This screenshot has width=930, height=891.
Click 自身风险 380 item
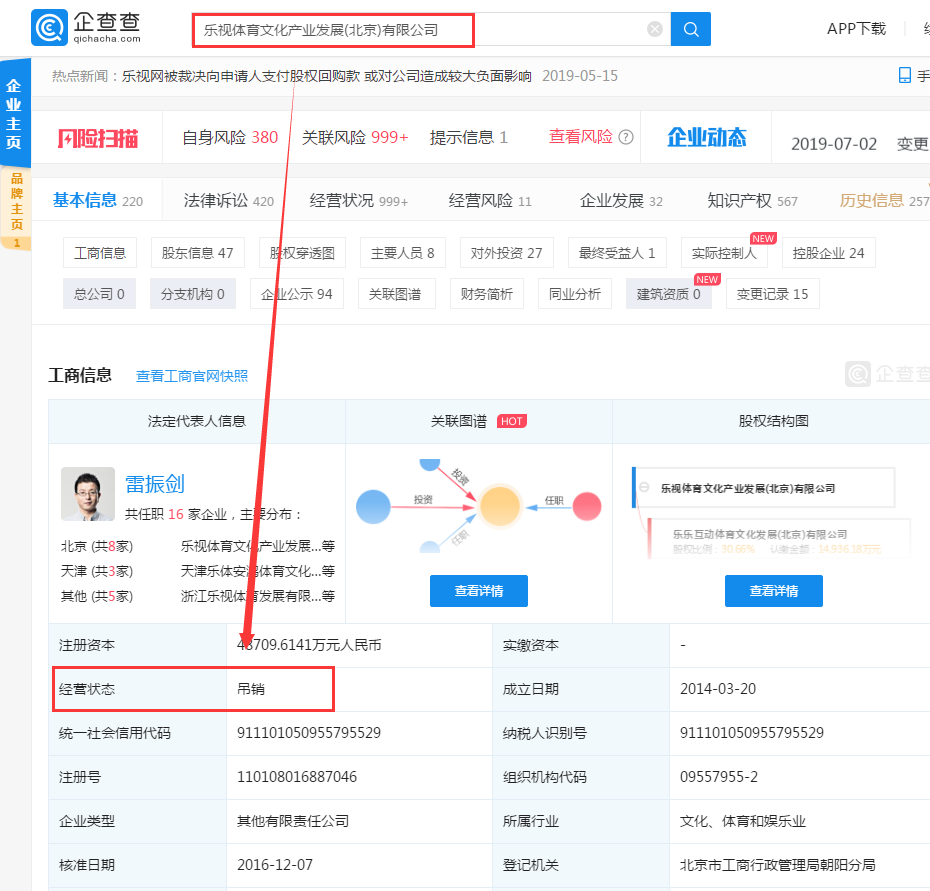point(230,137)
